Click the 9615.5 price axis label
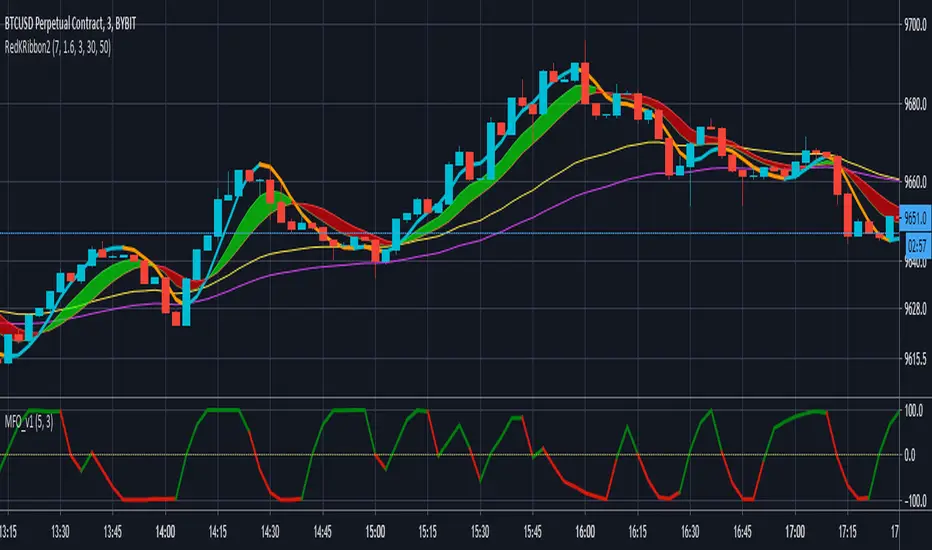Image resolution: width=932 pixels, height=550 pixels. [915, 359]
